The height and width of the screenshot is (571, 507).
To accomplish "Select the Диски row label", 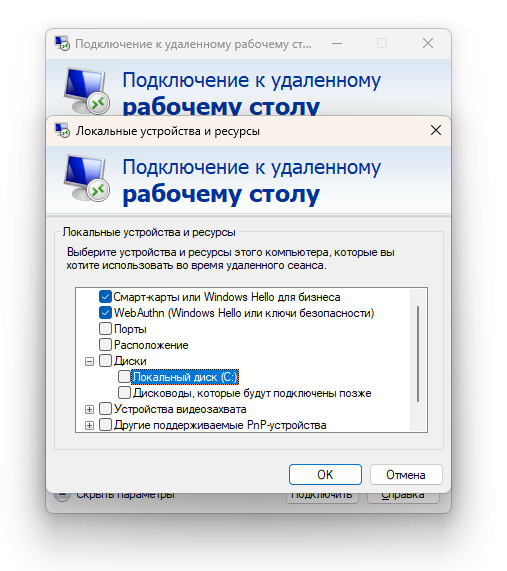I will point(130,361).
